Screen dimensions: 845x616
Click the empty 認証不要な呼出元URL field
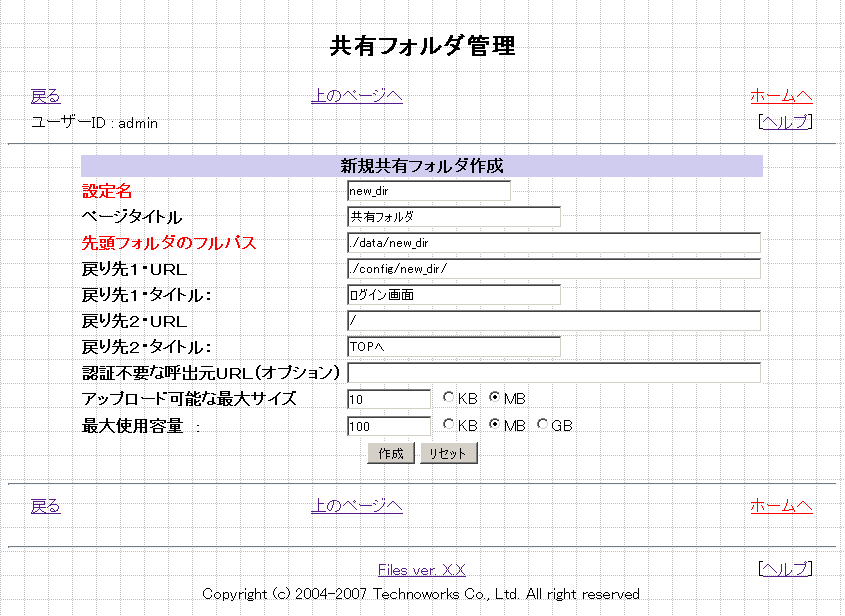553,373
